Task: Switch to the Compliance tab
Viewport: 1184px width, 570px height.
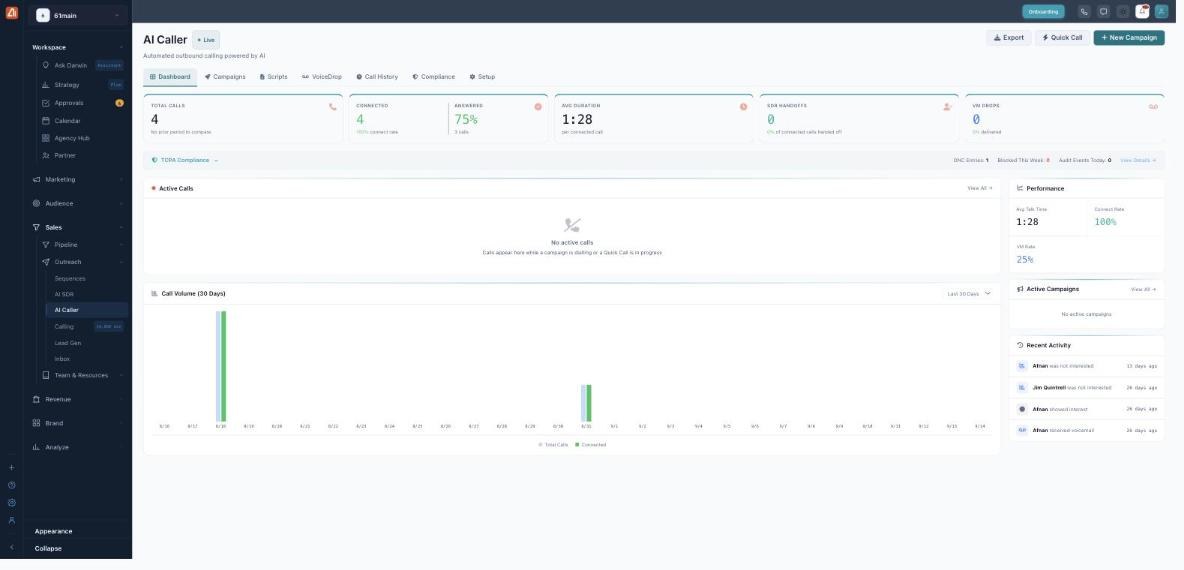Action: click(433, 77)
